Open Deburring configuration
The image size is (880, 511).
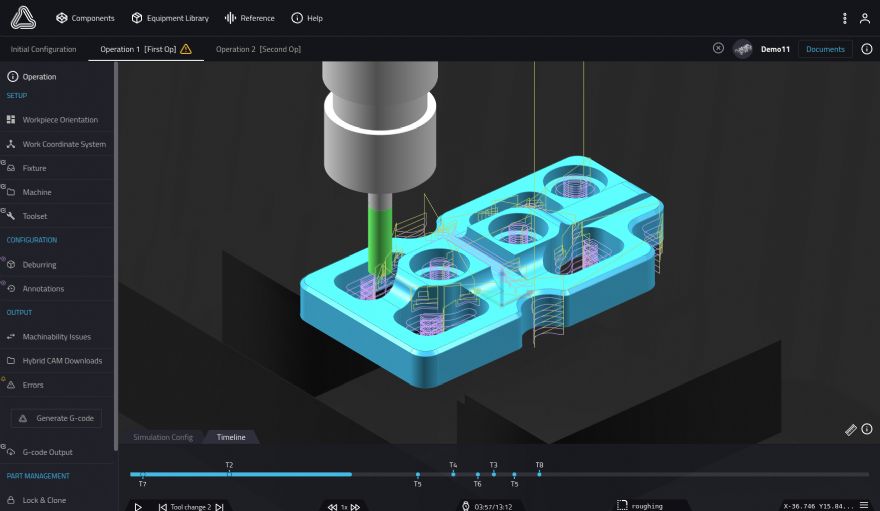point(40,265)
